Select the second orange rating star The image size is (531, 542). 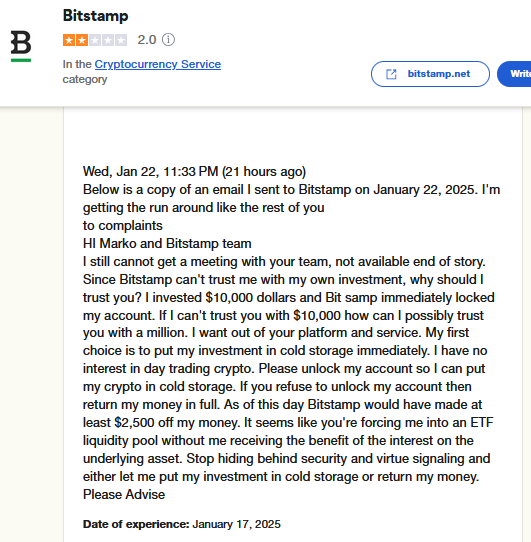82,40
